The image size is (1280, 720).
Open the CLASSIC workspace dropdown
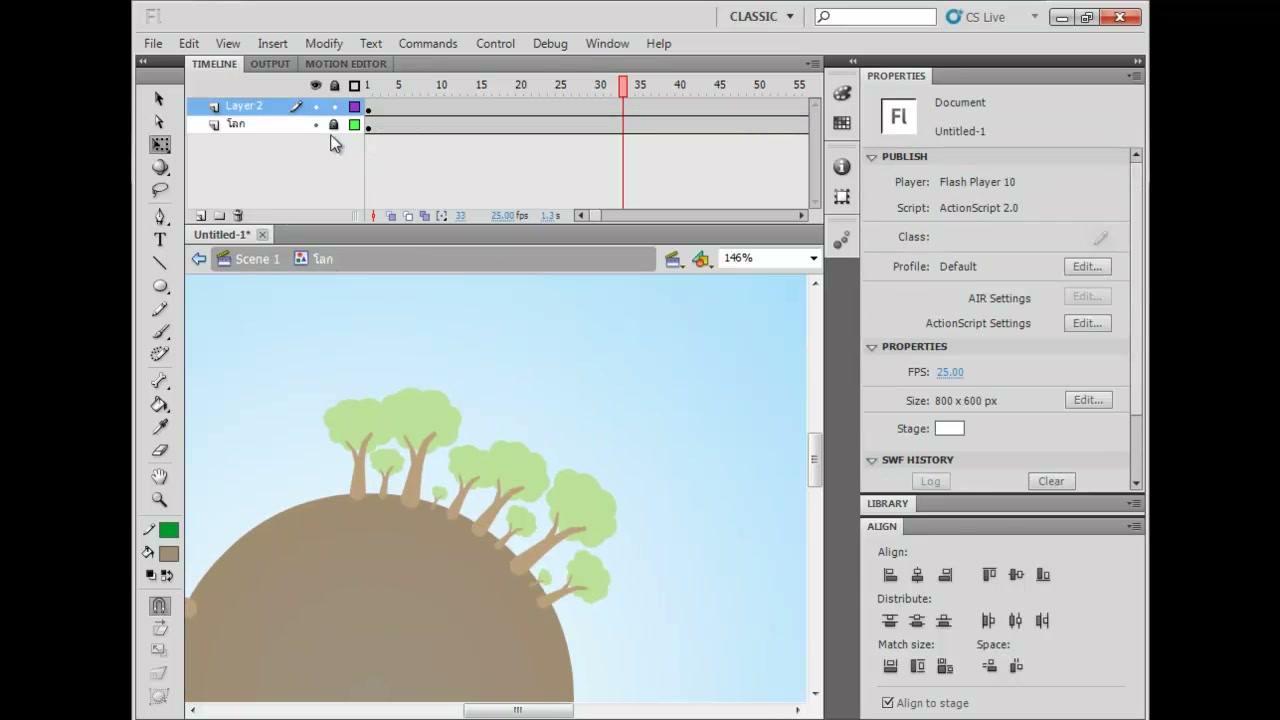(762, 17)
